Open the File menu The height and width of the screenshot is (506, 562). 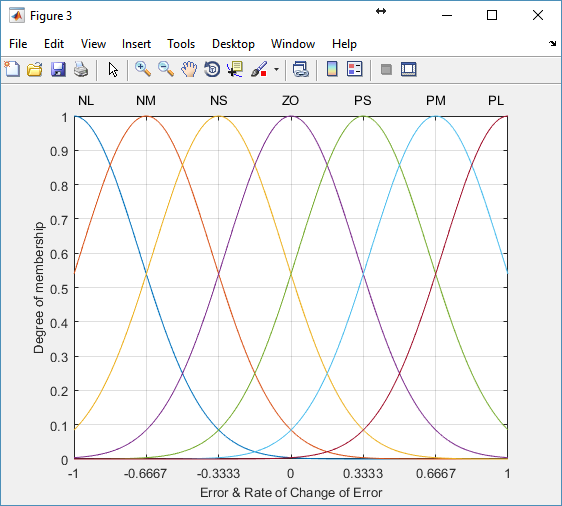point(18,44)
